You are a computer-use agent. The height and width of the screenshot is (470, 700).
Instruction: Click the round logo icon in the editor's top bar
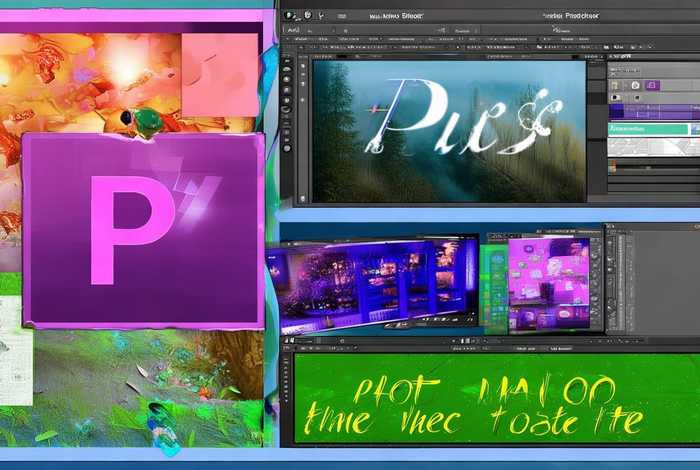pyautogui.click(x=290, y=16)
